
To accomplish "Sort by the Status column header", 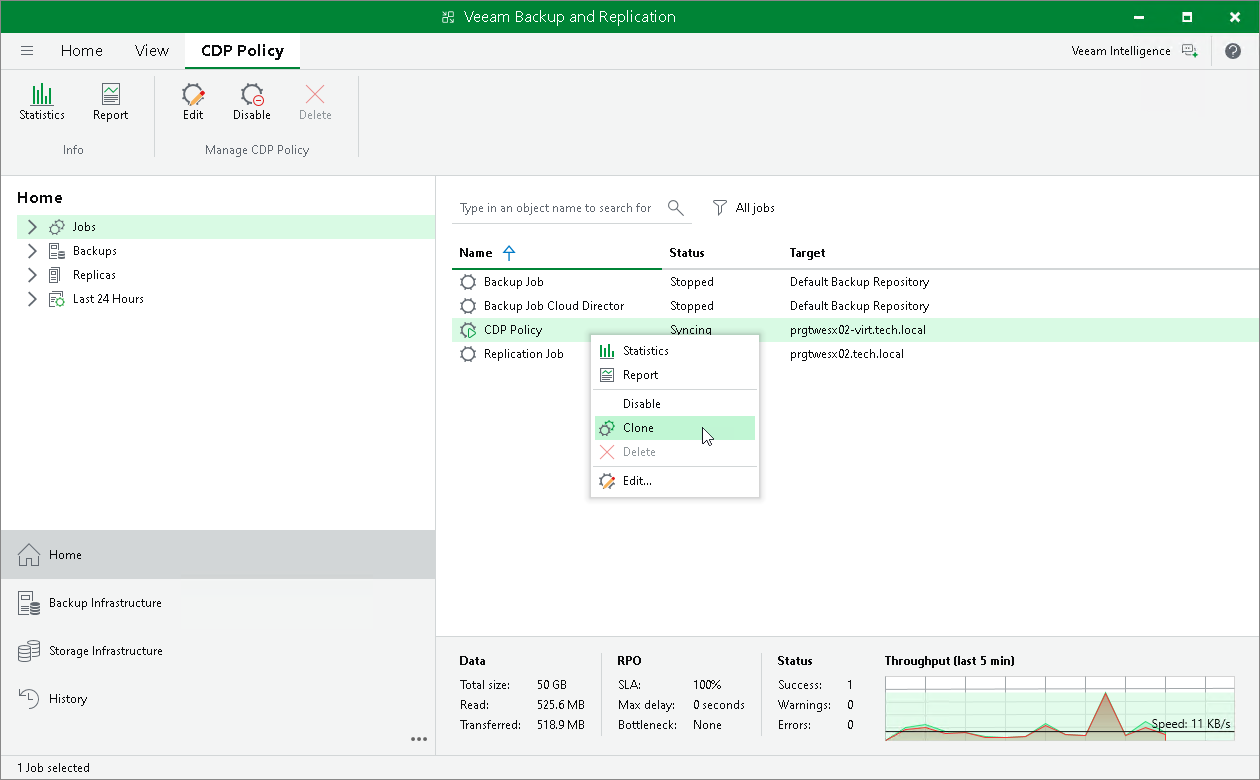I will 687,253.
